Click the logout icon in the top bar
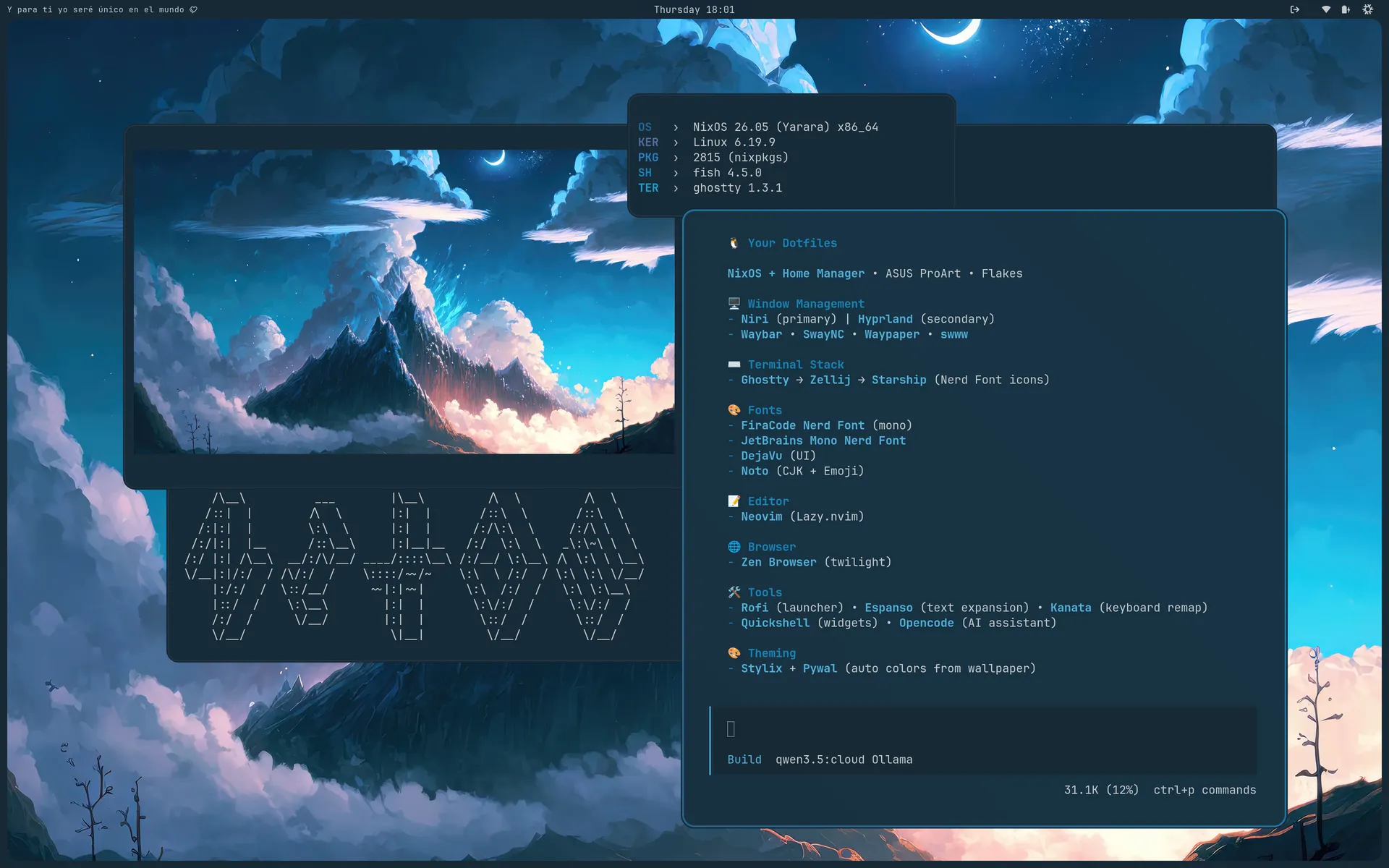Viewport: 1389px width, 868px height. 1295,9
